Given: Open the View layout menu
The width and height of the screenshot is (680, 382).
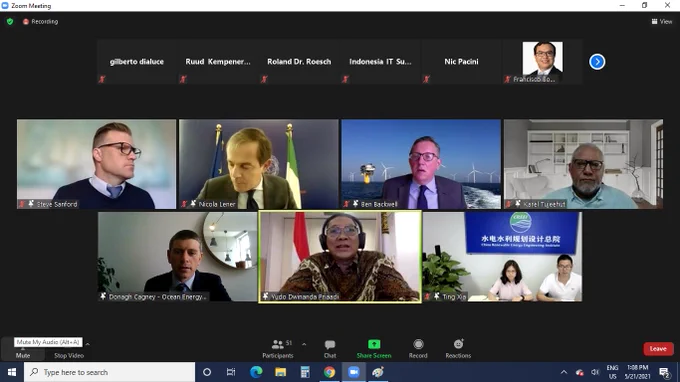Looking at the screenshot, I should click(662, 21).
